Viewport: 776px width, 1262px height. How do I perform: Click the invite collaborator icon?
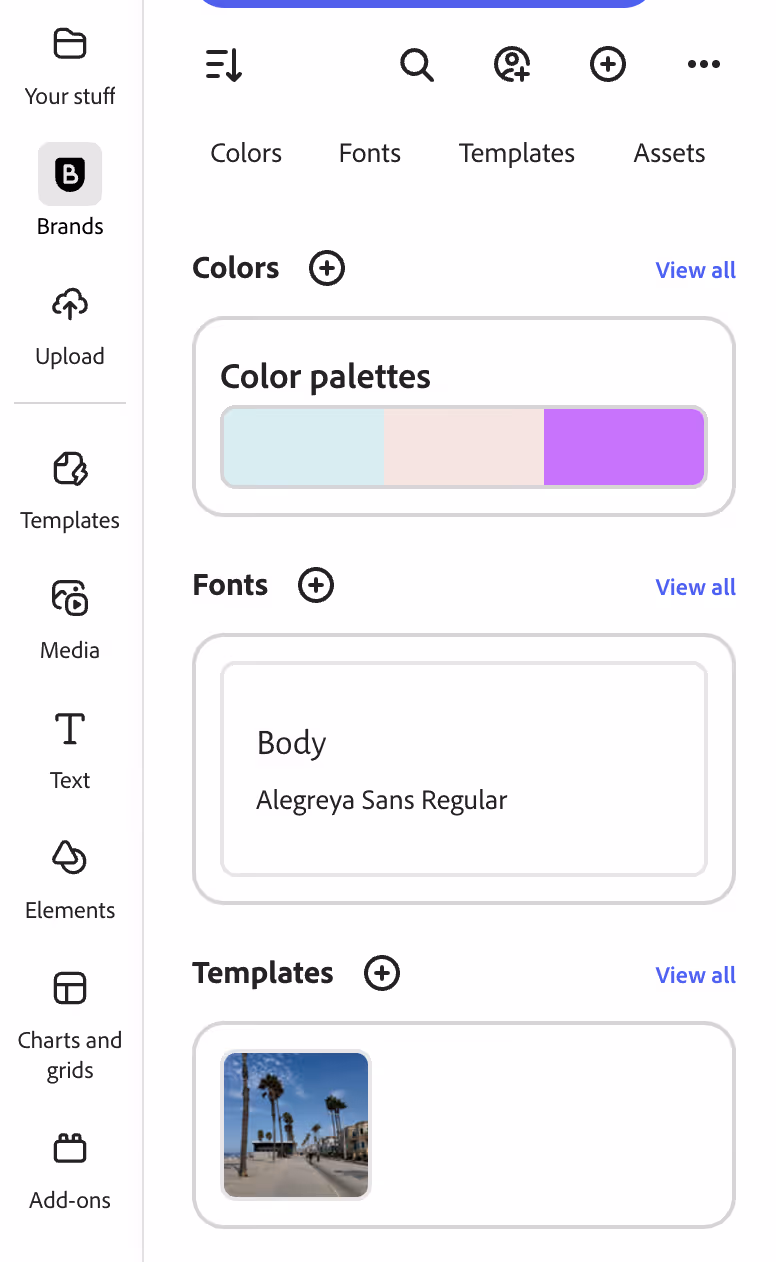tap(512, 65)
